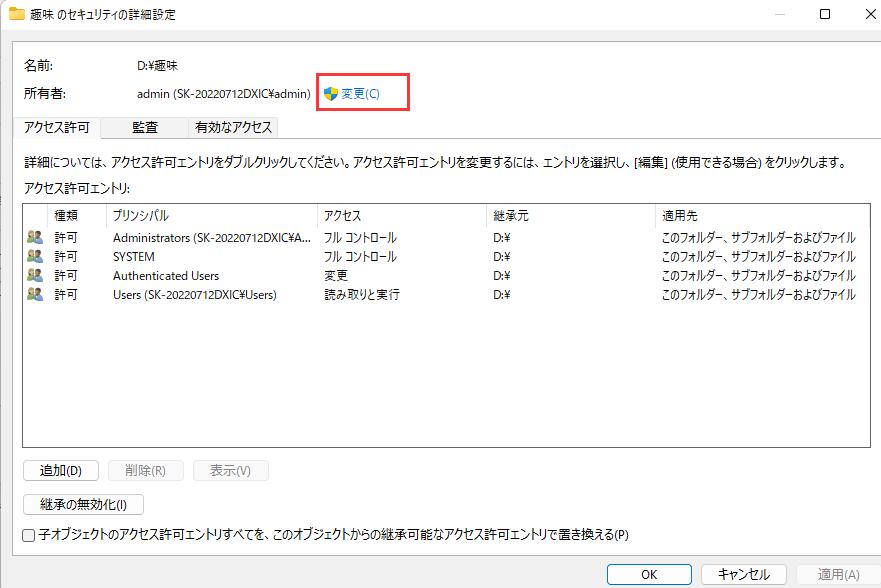881x588 pixels.
Task: Click the 変更(C) owner link
Action: [360, 94]
